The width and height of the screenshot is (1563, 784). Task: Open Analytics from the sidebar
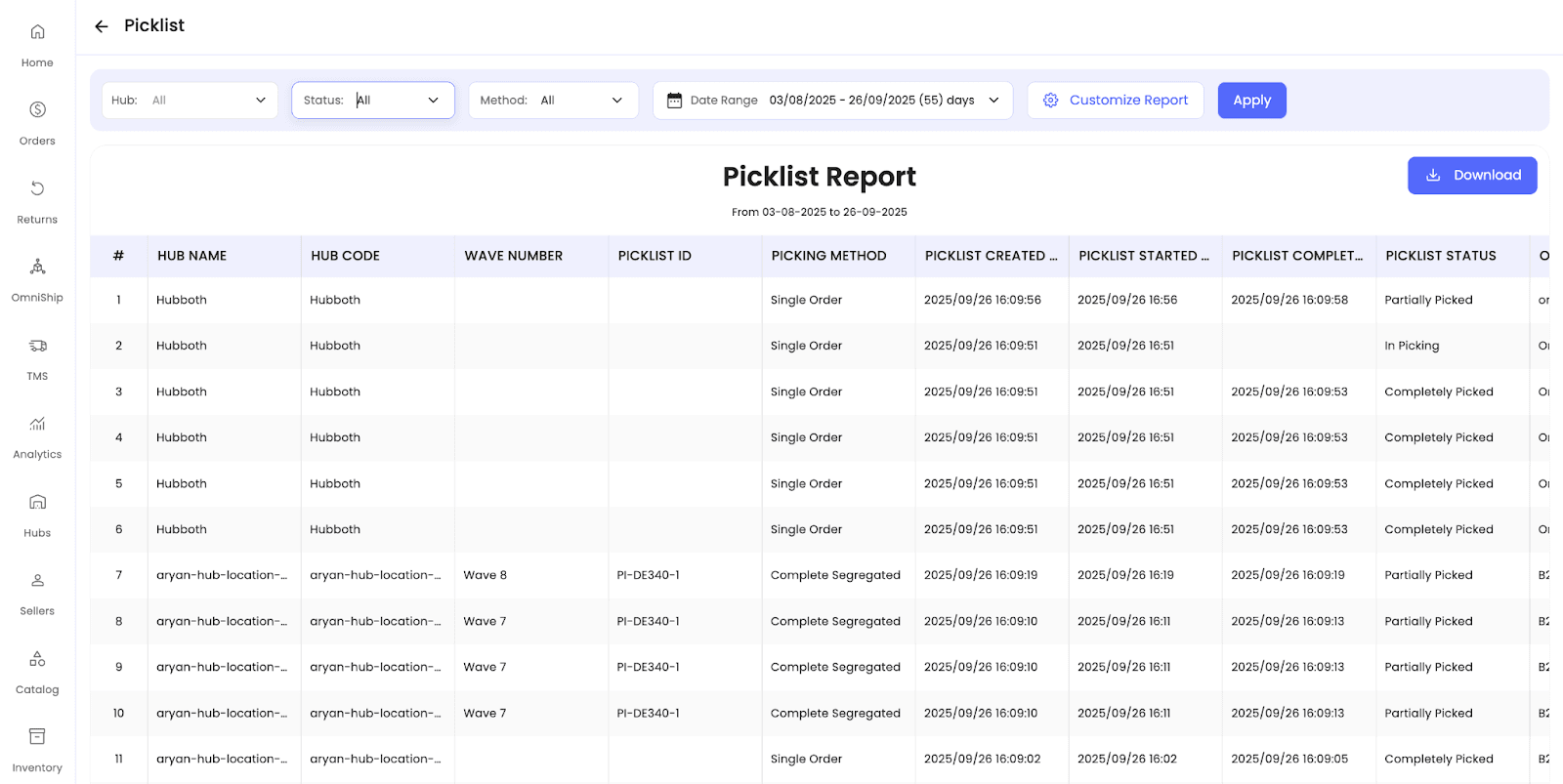[x=37, y=435]
